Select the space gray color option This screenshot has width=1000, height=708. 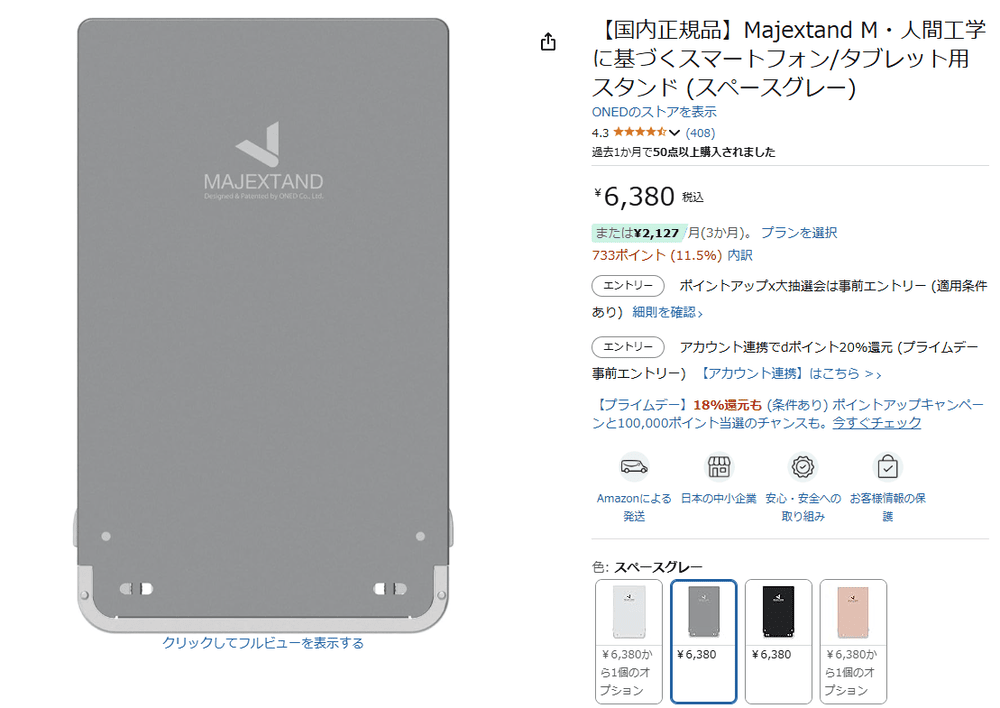pos(703,641)
